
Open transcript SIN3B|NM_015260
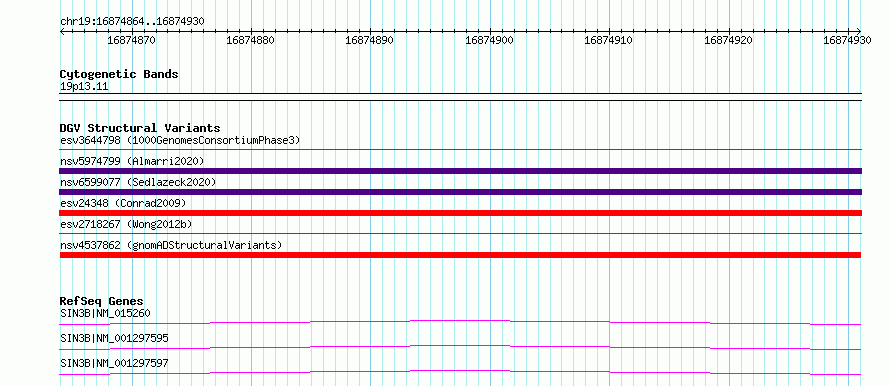point(105,313)
